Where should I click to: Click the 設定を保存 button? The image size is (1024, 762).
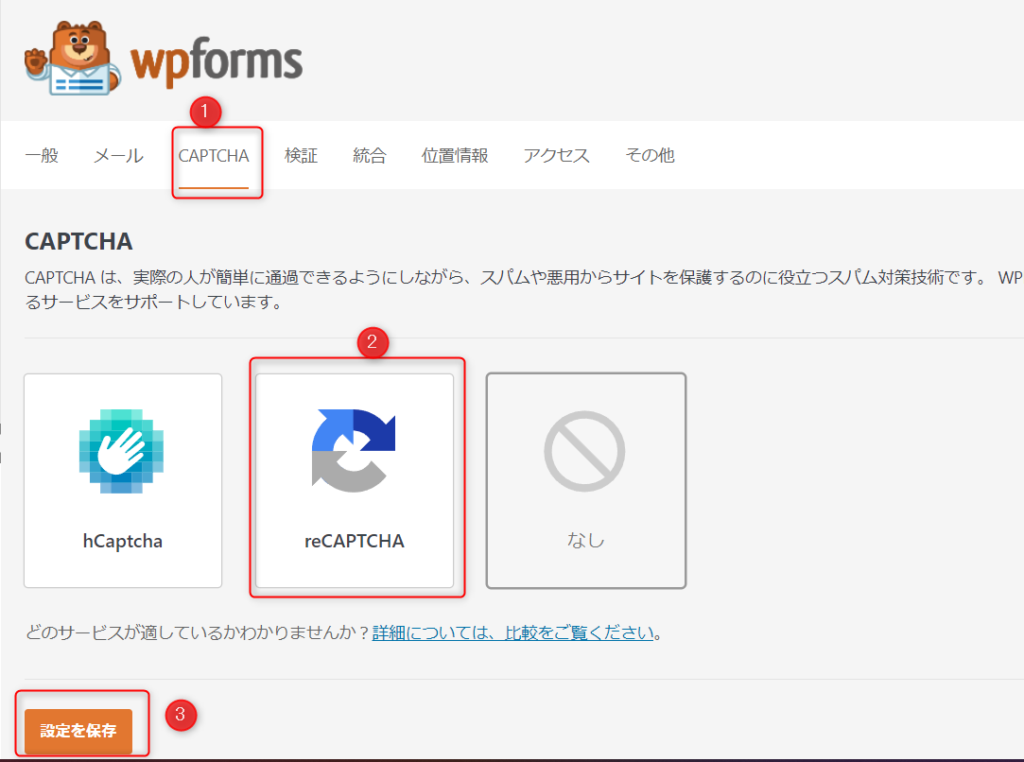(x=78, y=731)
